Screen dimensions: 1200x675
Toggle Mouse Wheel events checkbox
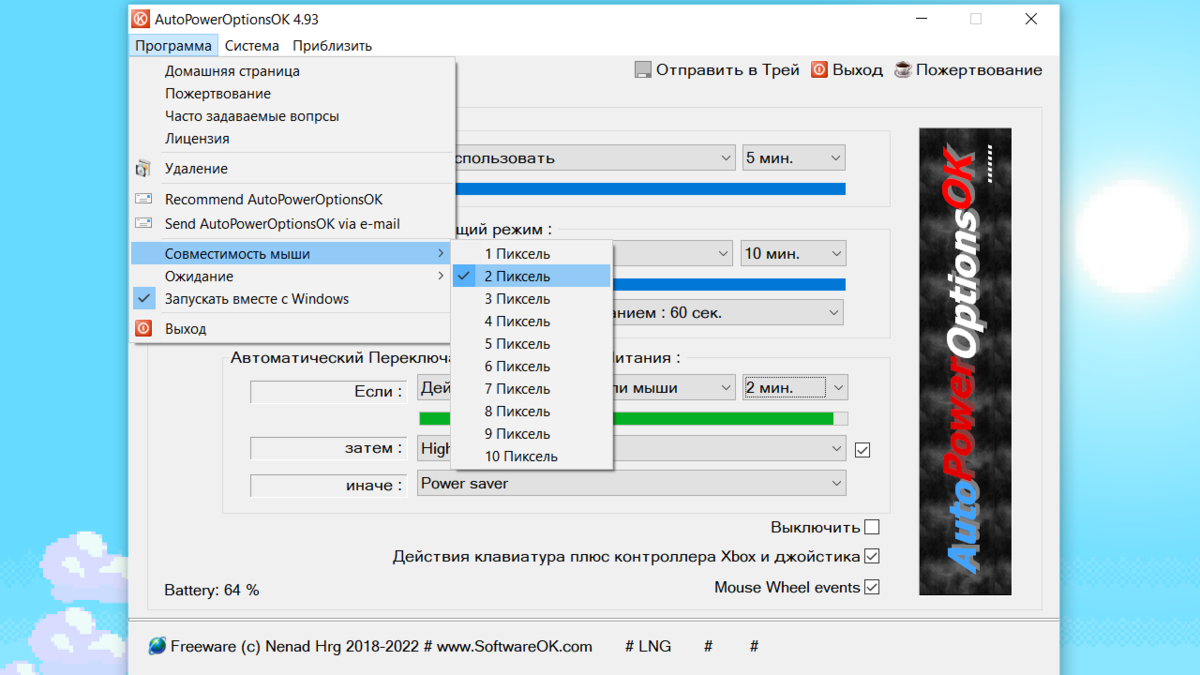tap(872, 587)
